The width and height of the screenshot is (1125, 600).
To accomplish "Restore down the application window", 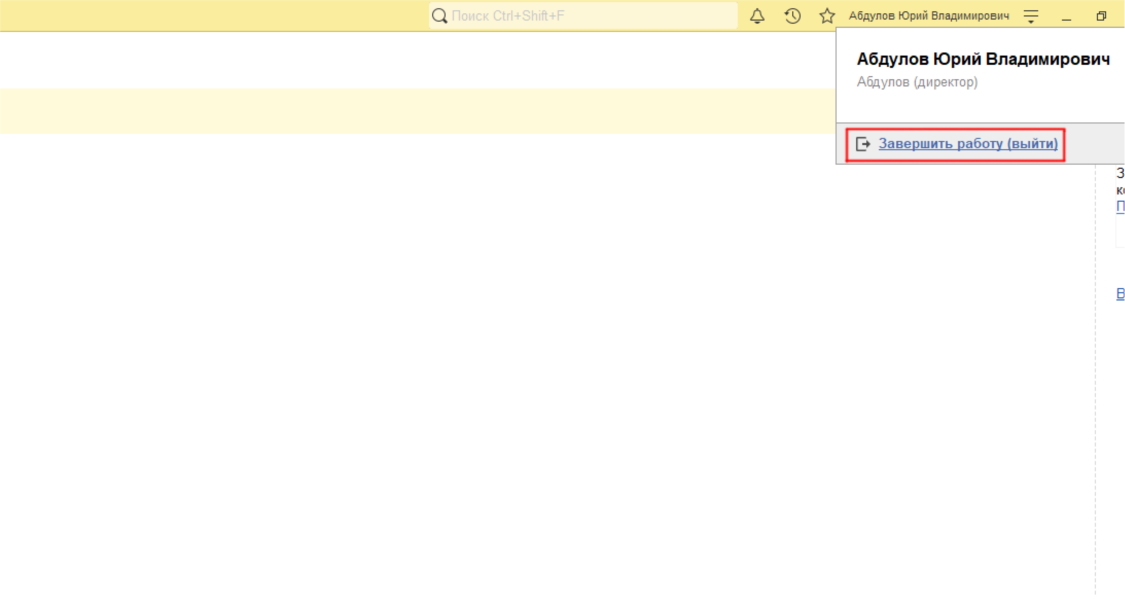I will pos(1101,16).
